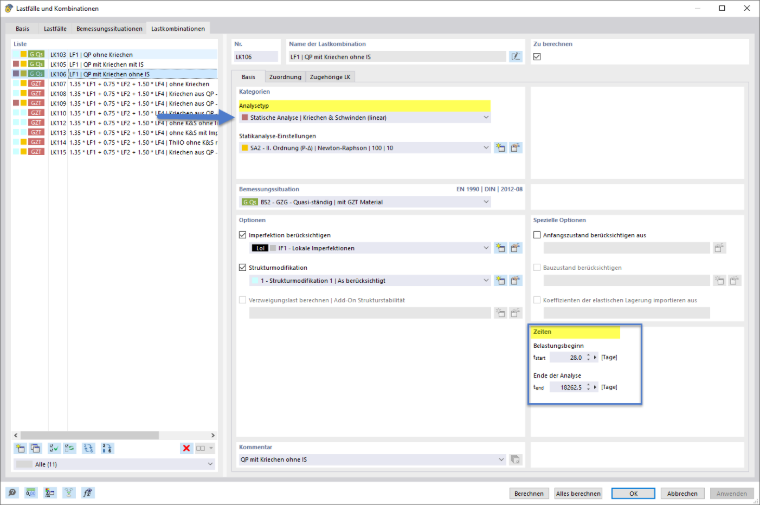Delete the selected combination with the red X
The image size is (760, 505).
186,448
